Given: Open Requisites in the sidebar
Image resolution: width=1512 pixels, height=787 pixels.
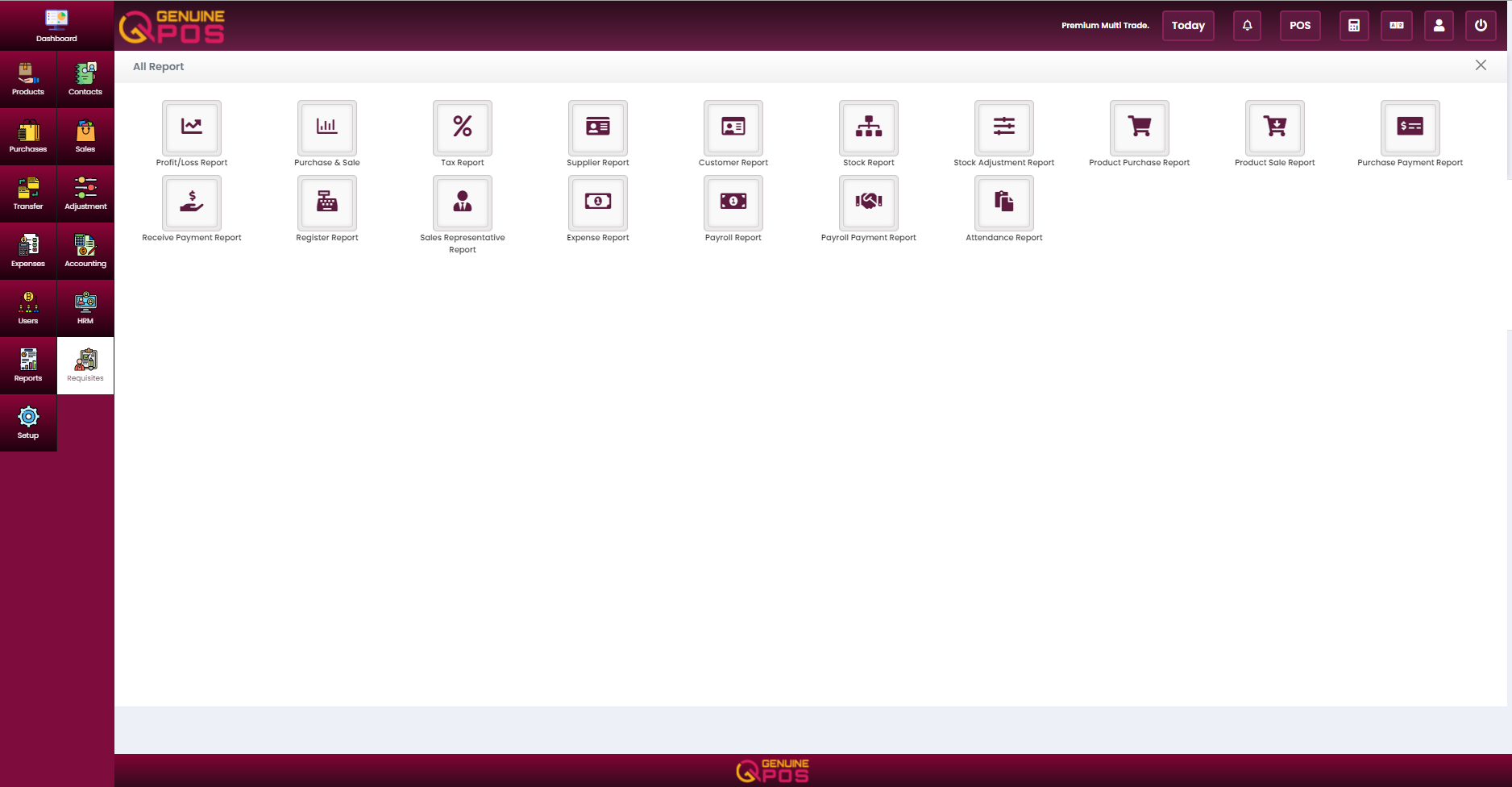Looking at the screenshot, I should coord(85,365).
